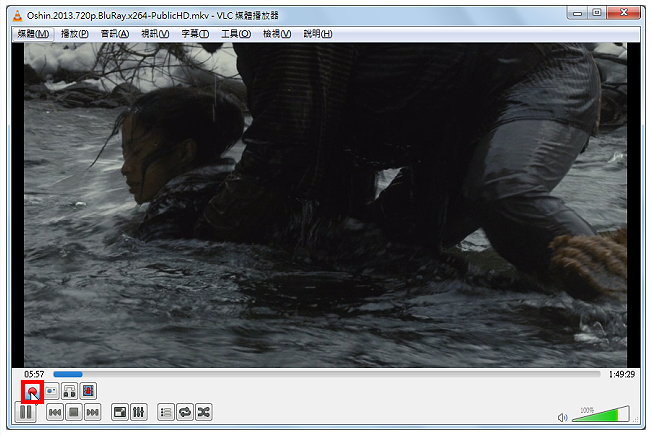This screenshot has height=436, width=652.
Task: Set volume on the green volume slider
Action: click(601, 414)
